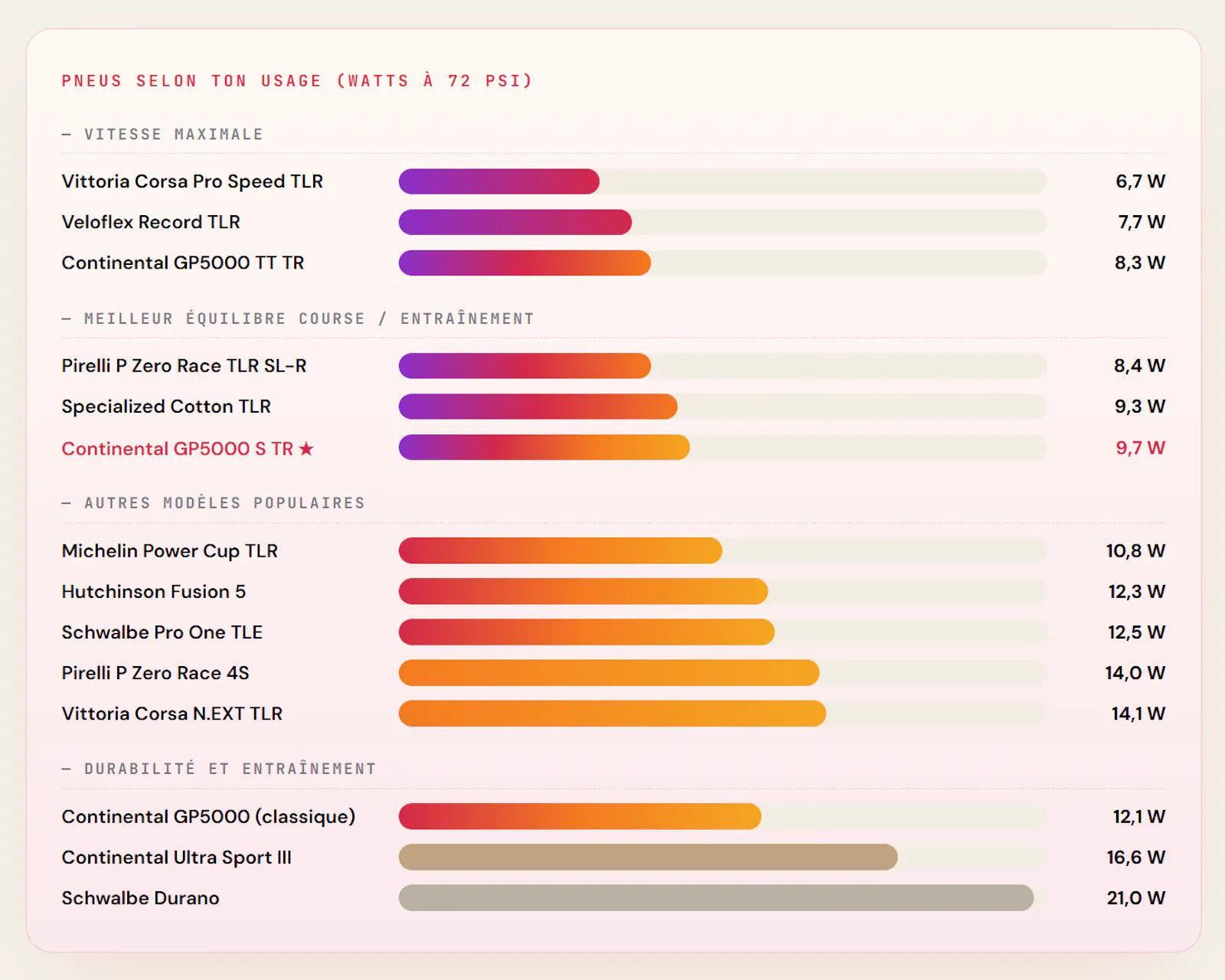Image resolution: width=1225 pixels, height=980 pixels.
Task: Click the Michelin Power Cup TLR bar
Action: [x=560, y=550]
